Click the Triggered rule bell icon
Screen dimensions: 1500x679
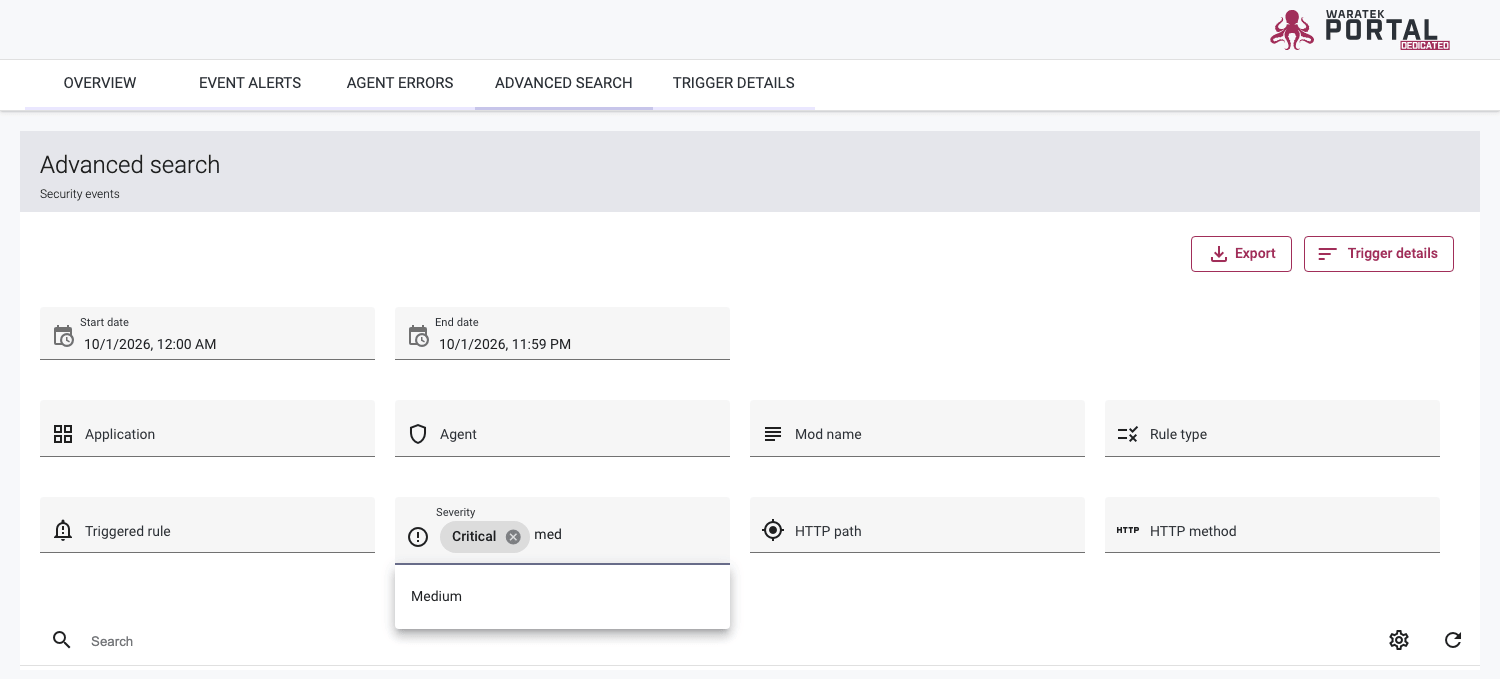tap(63, 531)
